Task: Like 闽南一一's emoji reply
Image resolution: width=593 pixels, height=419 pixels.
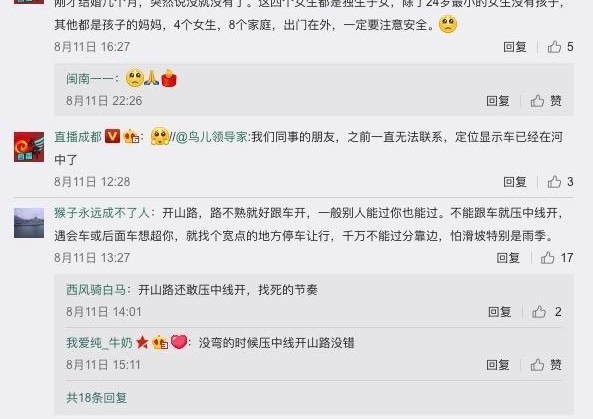Action: click(546, 101)
